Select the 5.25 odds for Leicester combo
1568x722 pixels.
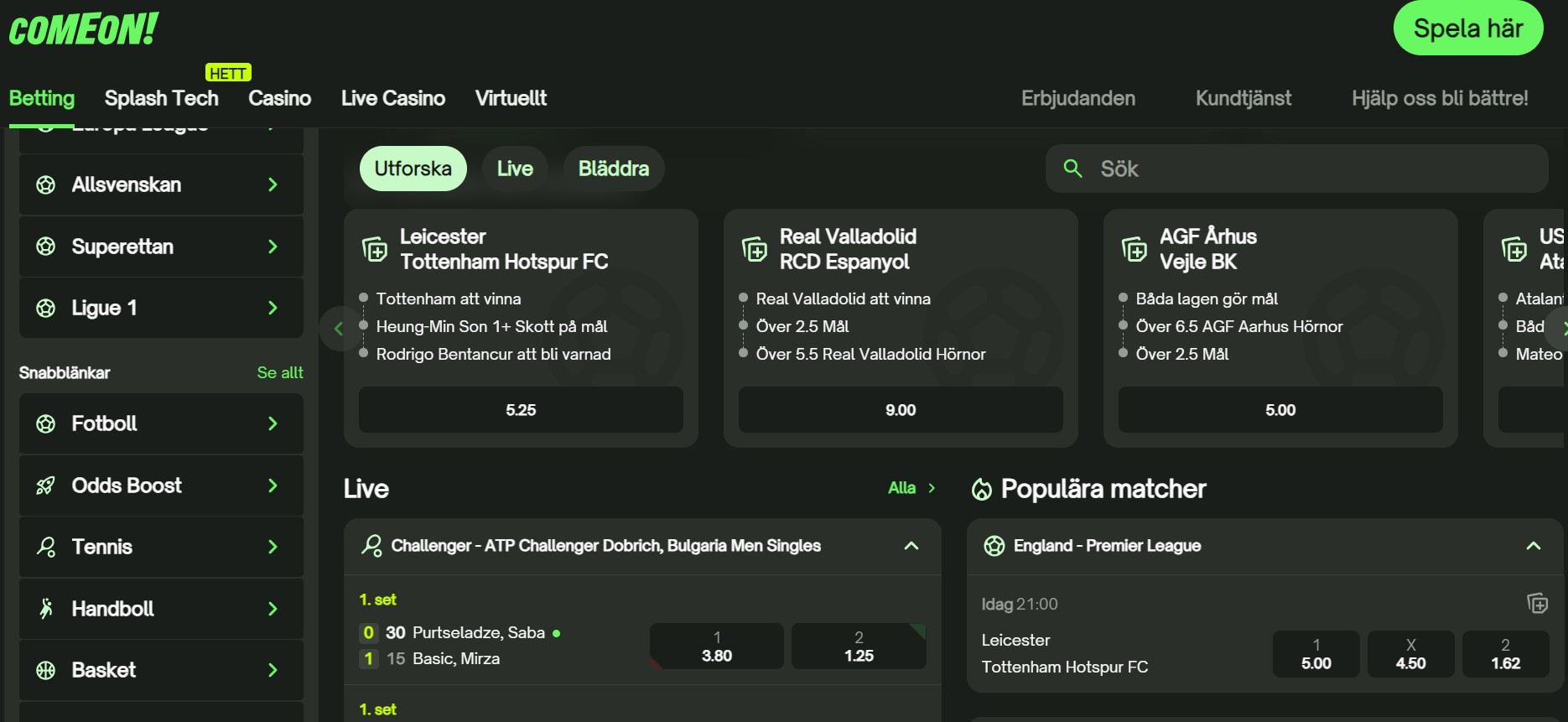521,410
